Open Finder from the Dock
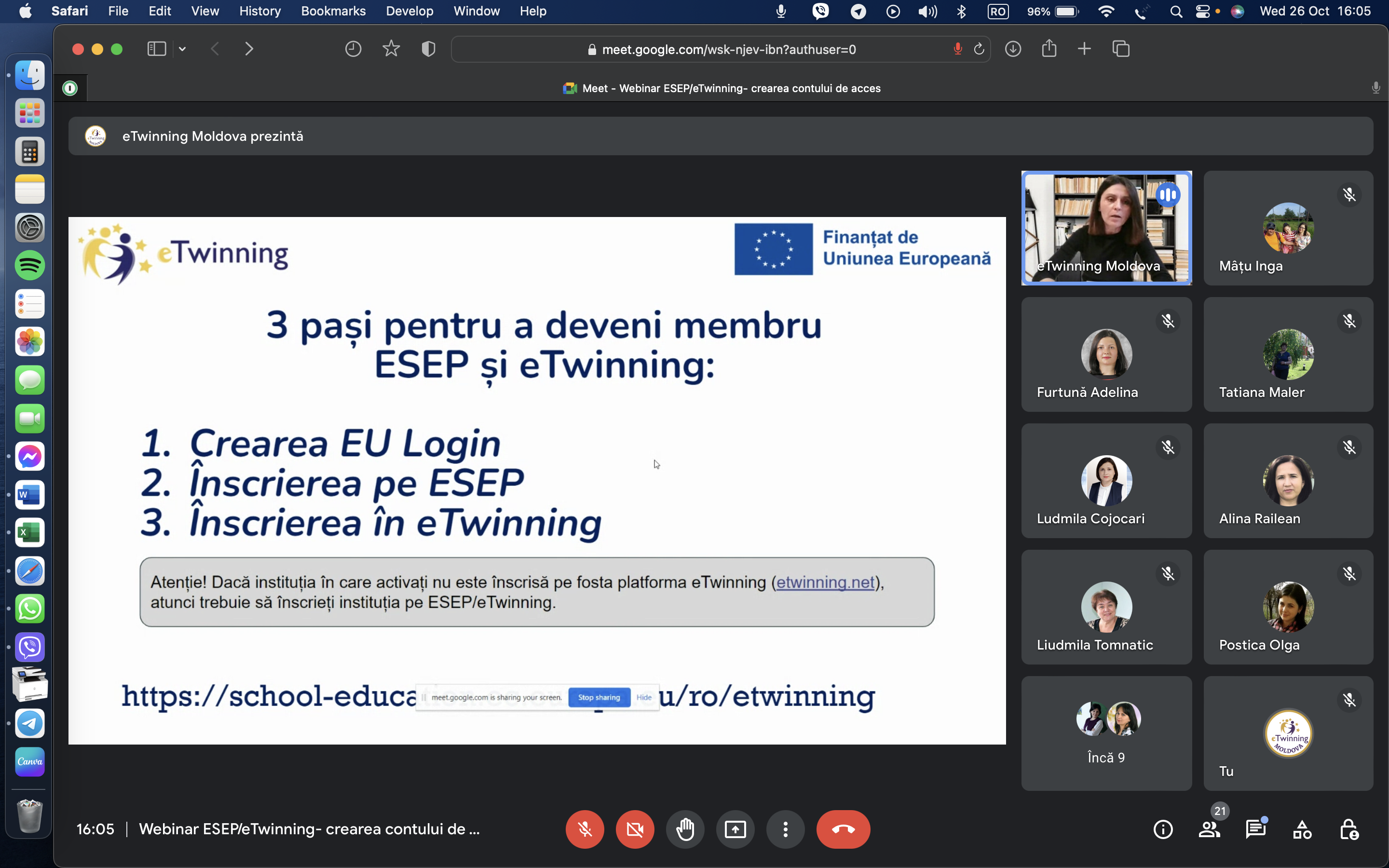 tap(30, 75)
